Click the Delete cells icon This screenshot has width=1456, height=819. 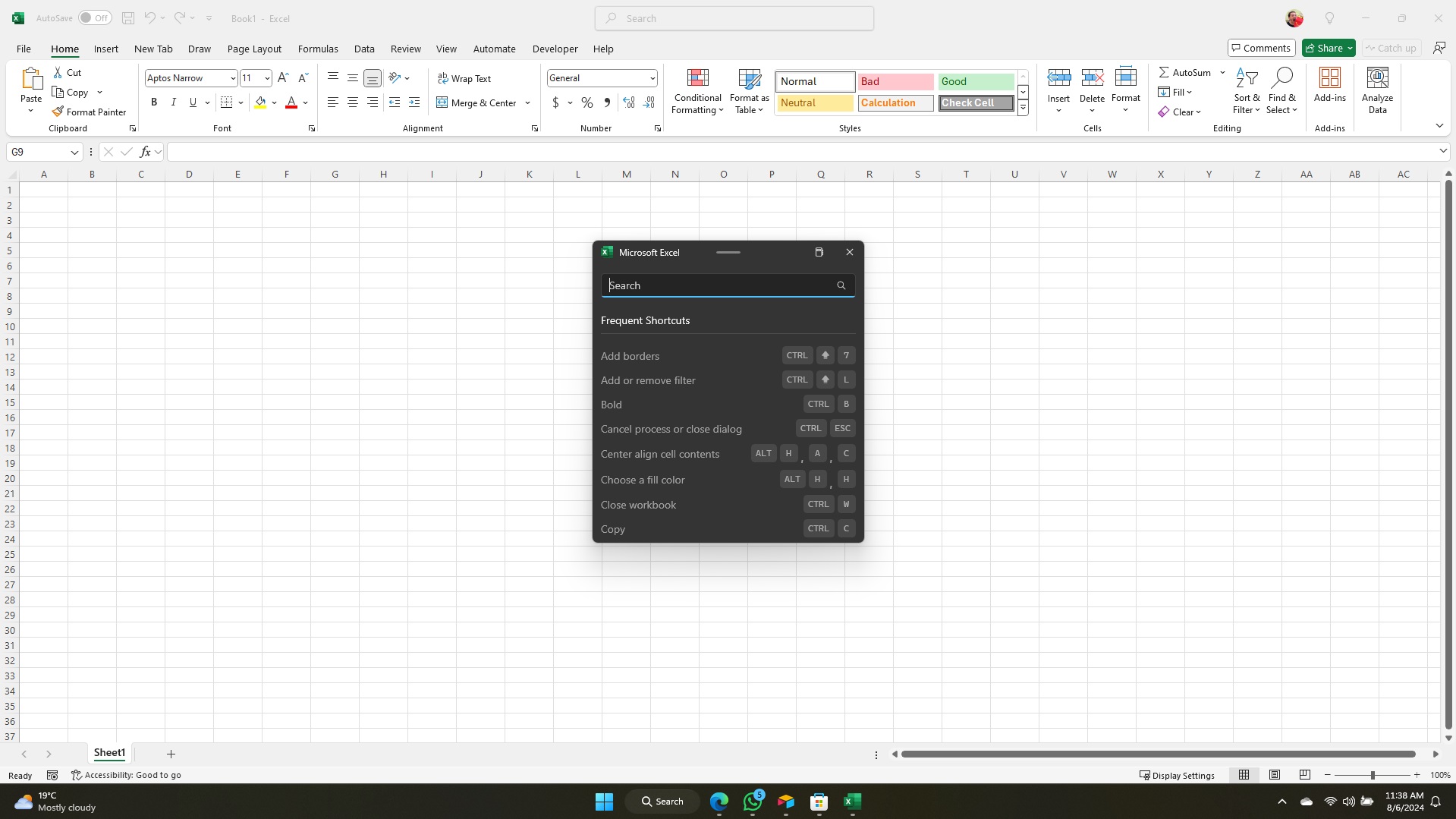(x=1093, y=77)
